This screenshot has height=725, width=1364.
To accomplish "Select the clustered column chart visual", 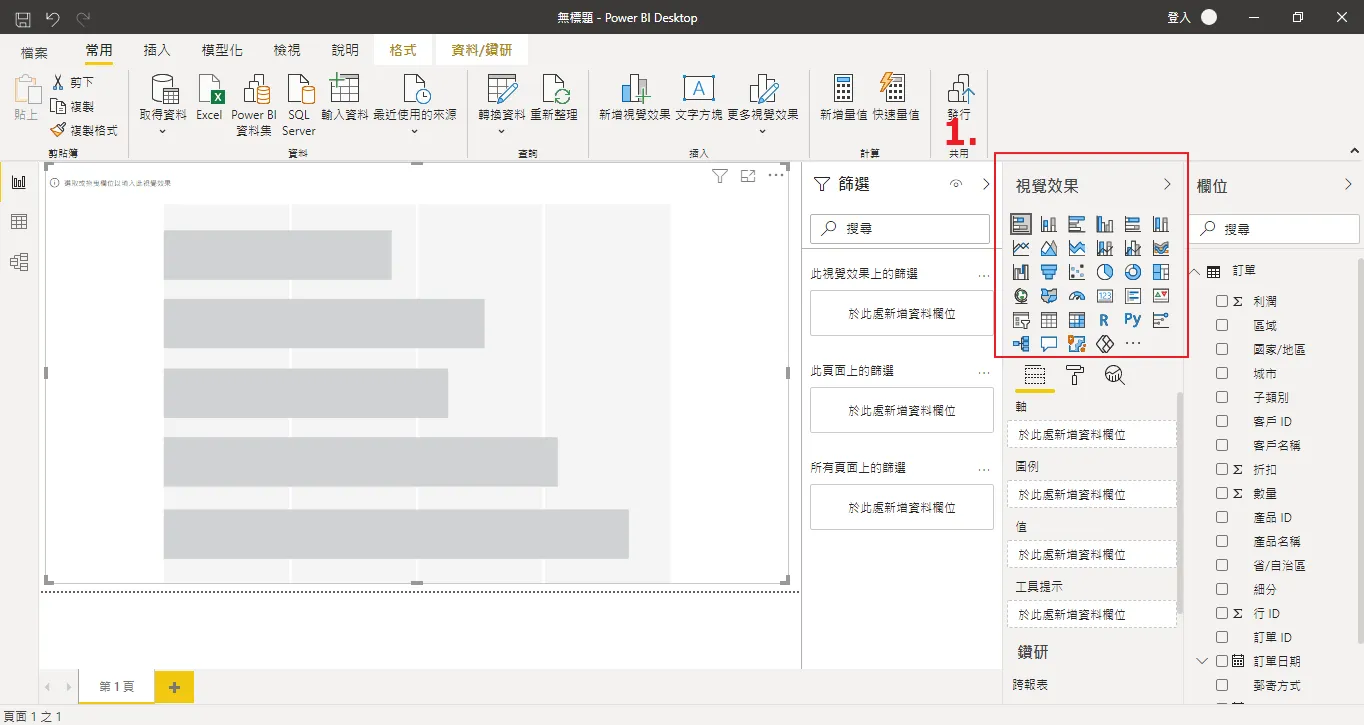I will [1105, 224].
